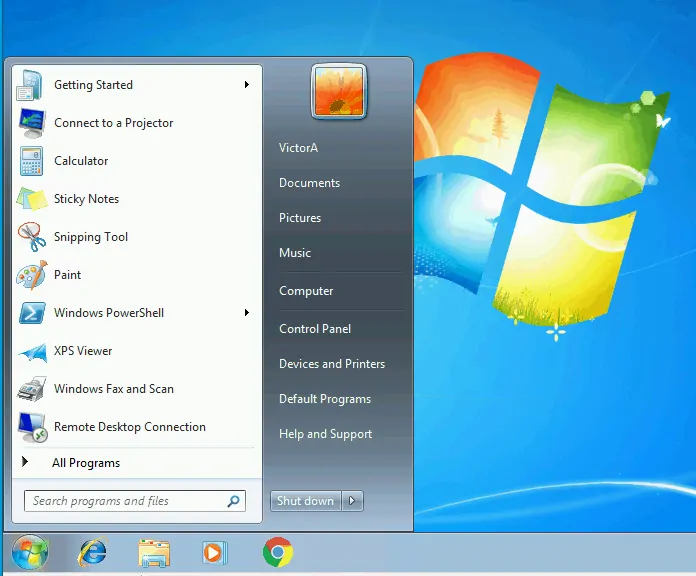This screenshot has height=576, width=696.
Task: Open Paint using the palette icon
Action: click(32, 275)
